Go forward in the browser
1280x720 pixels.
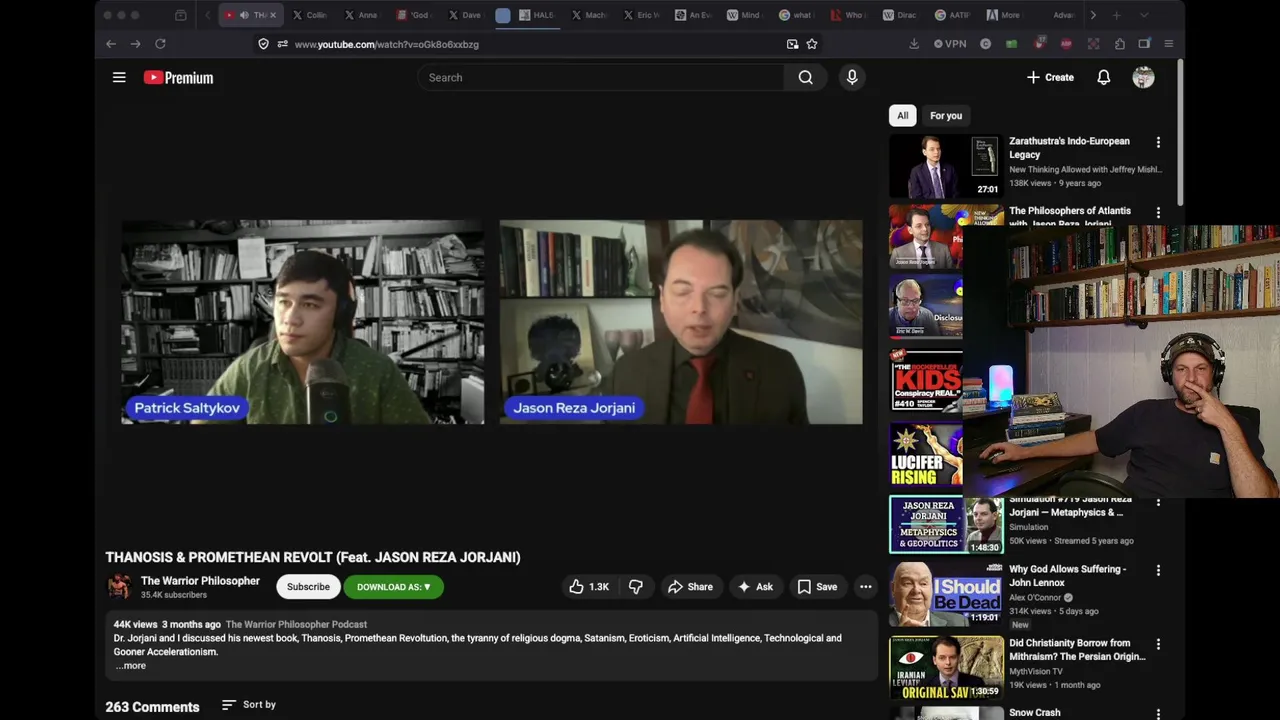coord(135,44)
